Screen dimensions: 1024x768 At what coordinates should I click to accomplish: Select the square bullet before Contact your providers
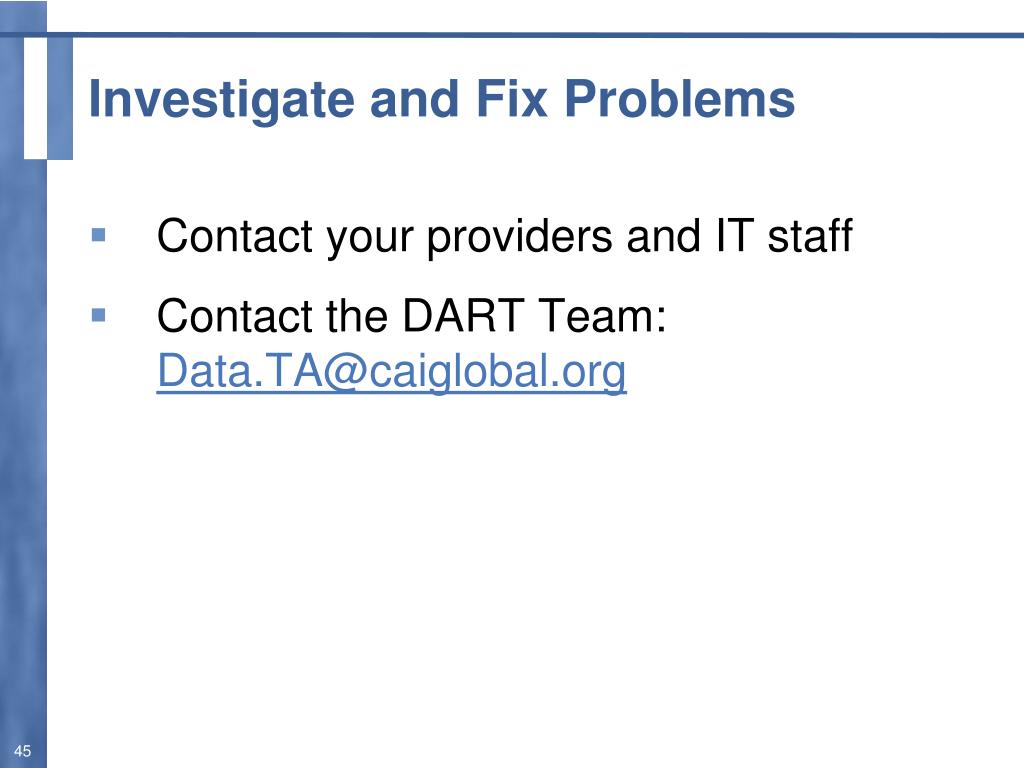point(99,234)
